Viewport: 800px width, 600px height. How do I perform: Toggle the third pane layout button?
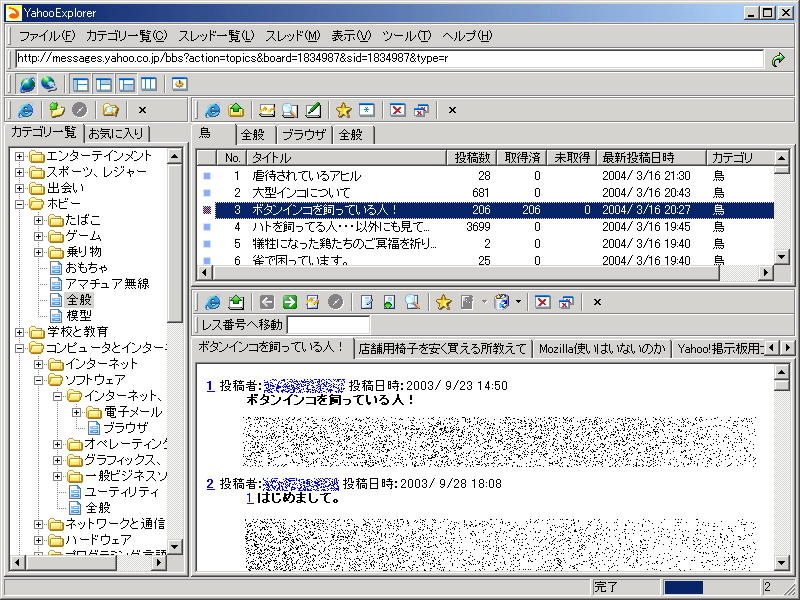click(127, 84)
